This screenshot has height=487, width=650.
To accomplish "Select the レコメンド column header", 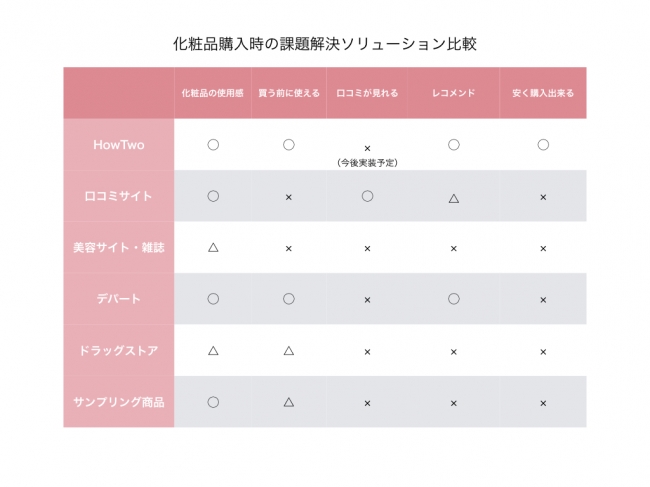I will [453, 93].
